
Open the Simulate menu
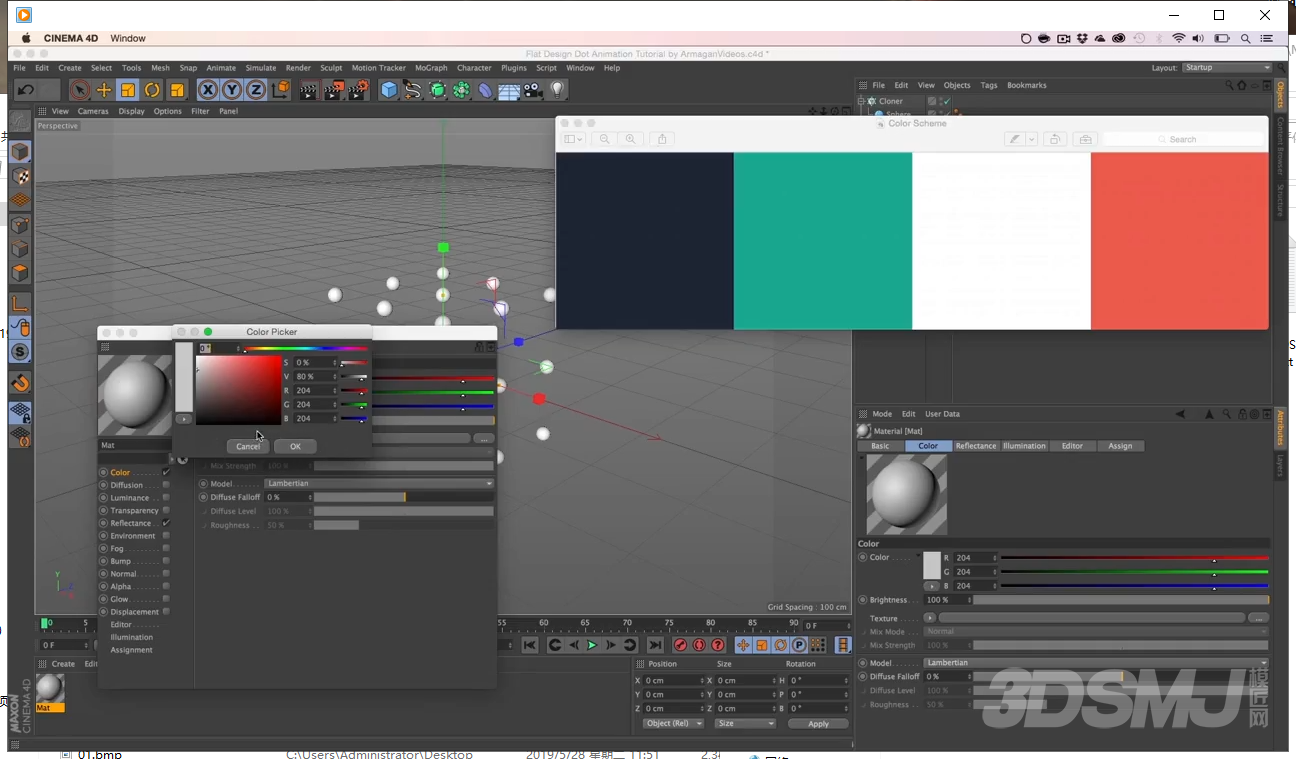260,68
